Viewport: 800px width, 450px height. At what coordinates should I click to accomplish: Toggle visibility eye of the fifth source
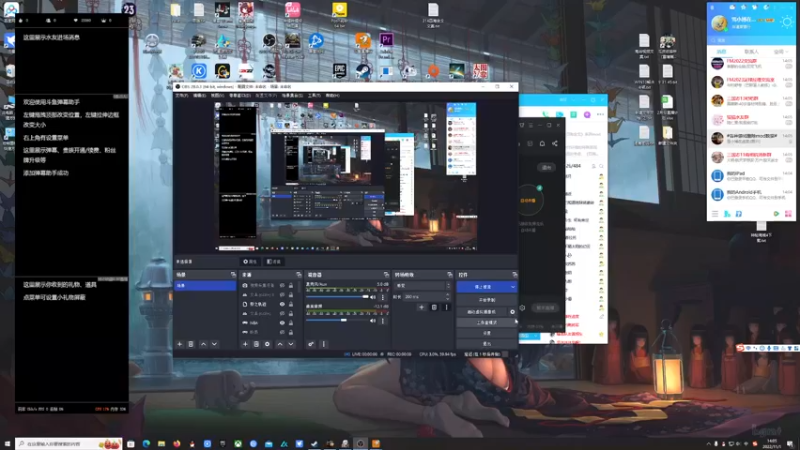(282, 323)
